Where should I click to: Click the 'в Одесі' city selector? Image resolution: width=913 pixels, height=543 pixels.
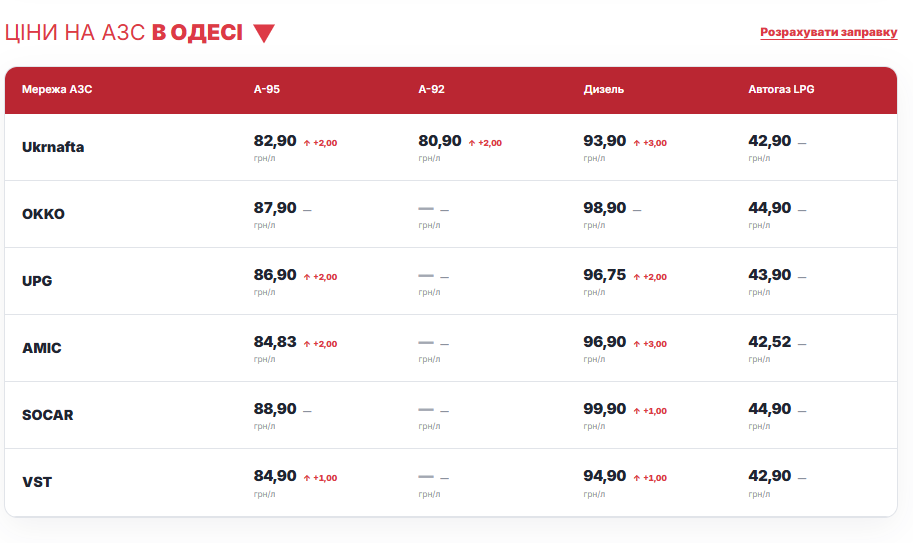pyautogui.click(x=197, y=33)
